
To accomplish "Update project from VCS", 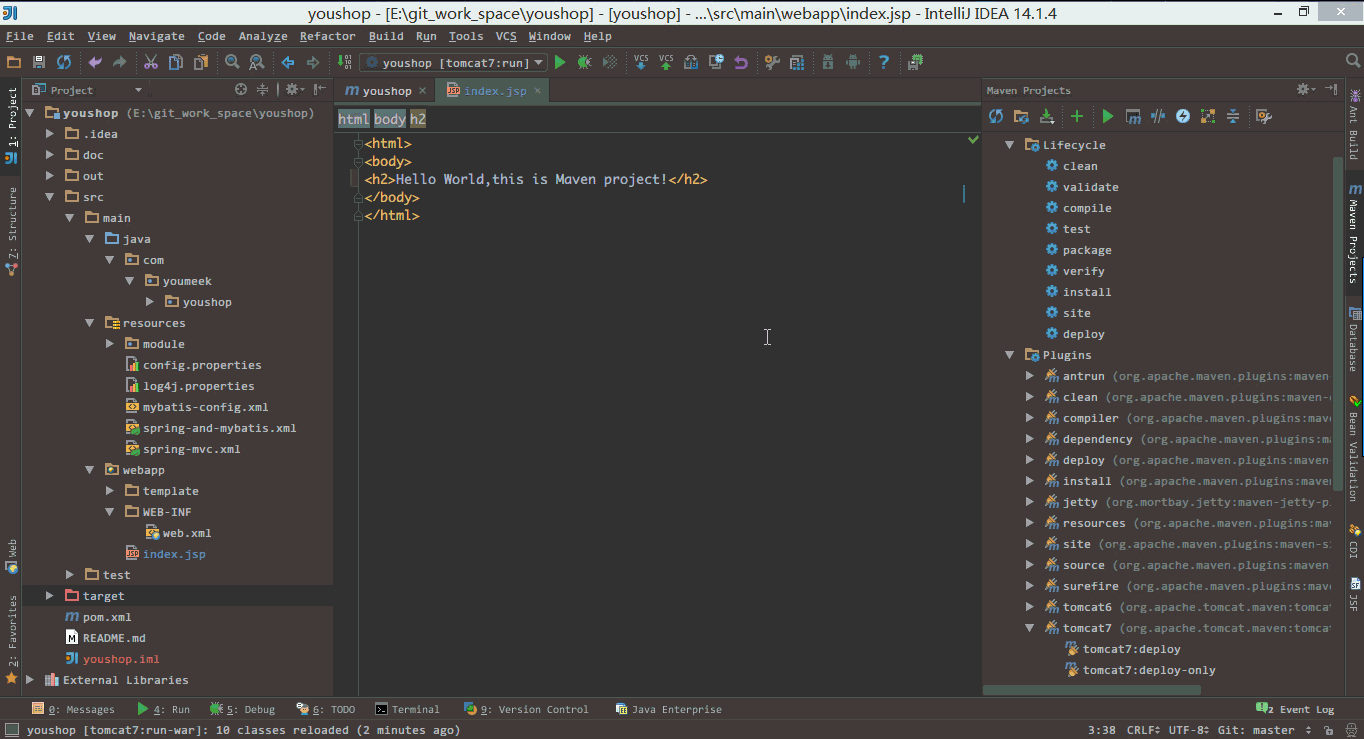I will (x=641, y=62).
